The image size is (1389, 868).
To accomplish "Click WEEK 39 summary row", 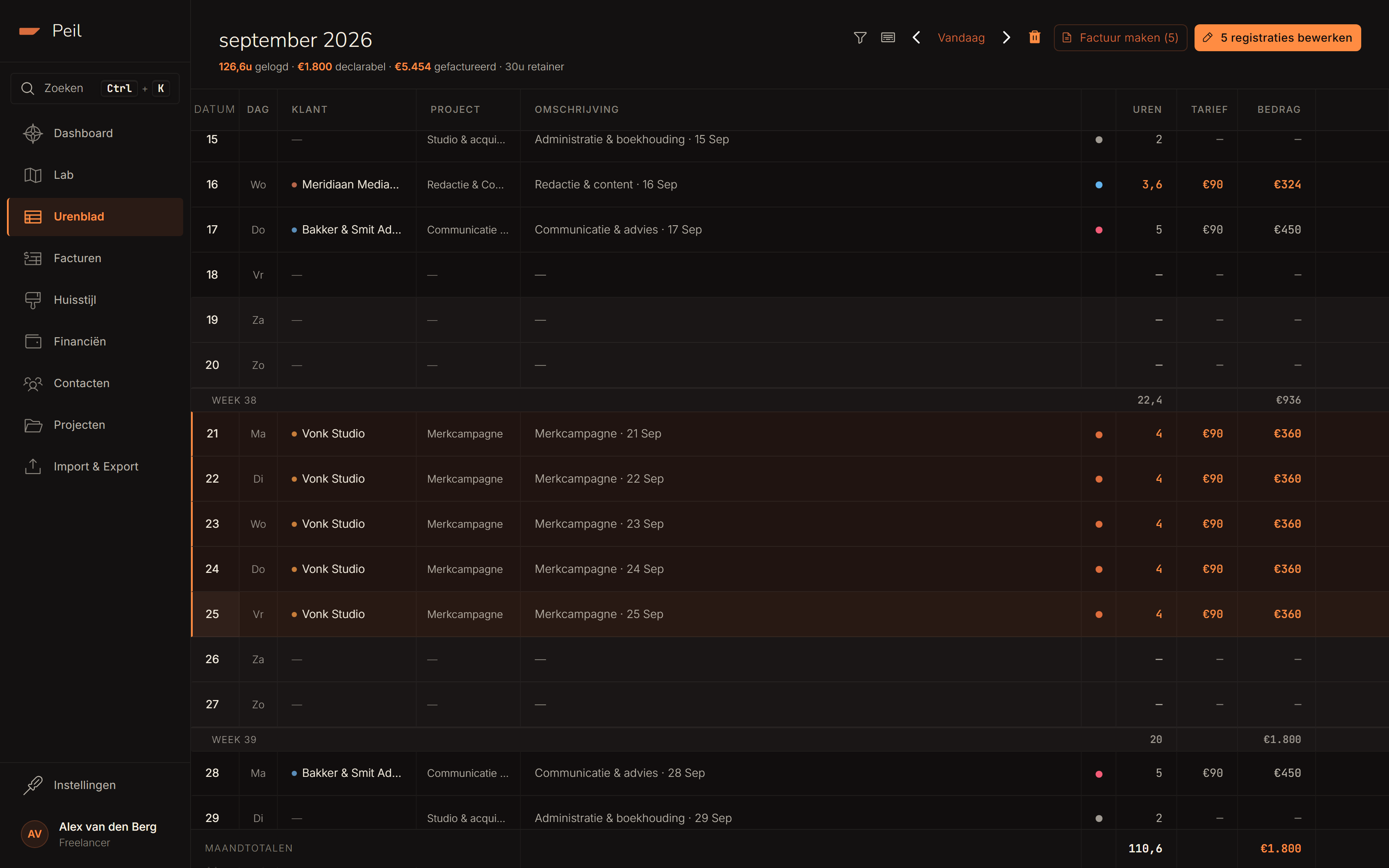I will coord(789,740).
